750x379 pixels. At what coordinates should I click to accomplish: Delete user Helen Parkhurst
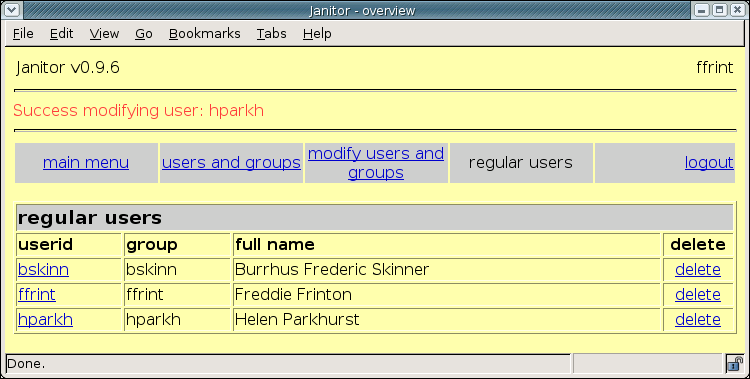pyautogui.click(x=698, y=319)
